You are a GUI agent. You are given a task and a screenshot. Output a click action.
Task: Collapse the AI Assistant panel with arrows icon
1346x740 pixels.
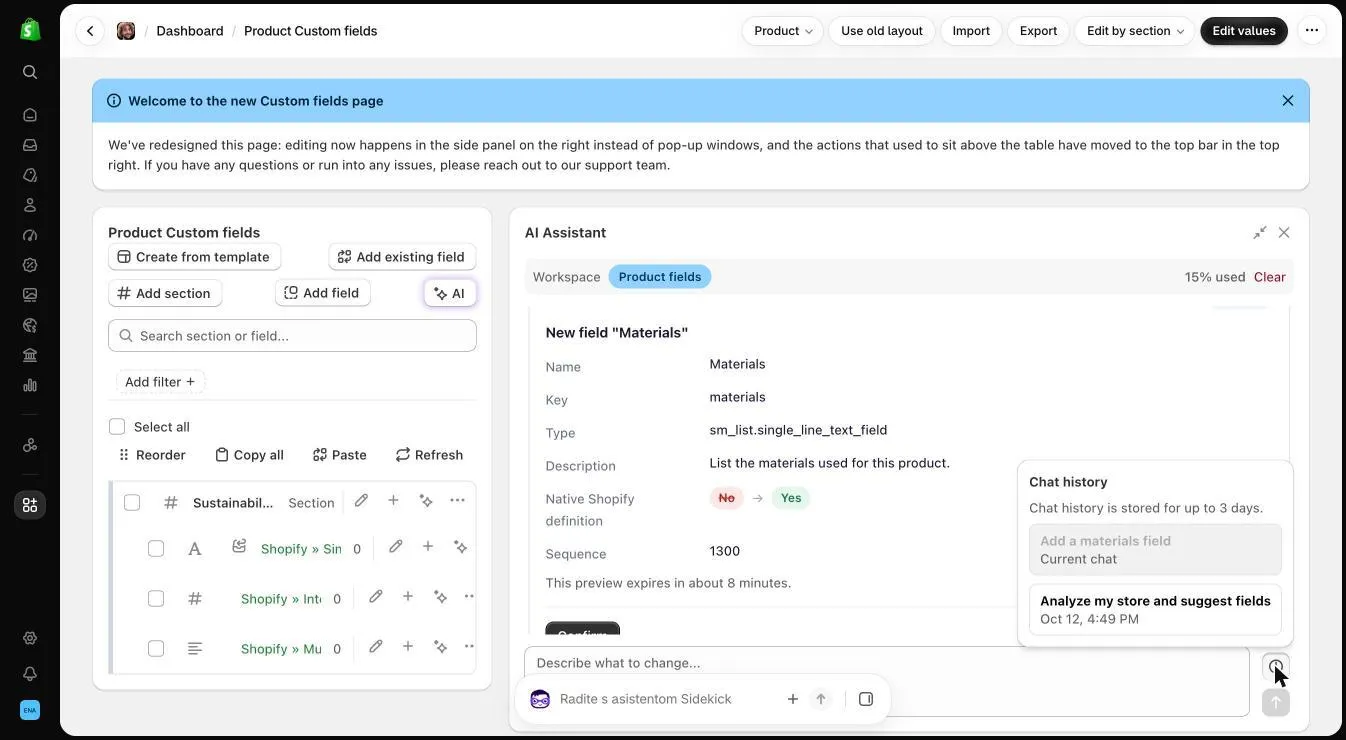tap(1260, 233)
